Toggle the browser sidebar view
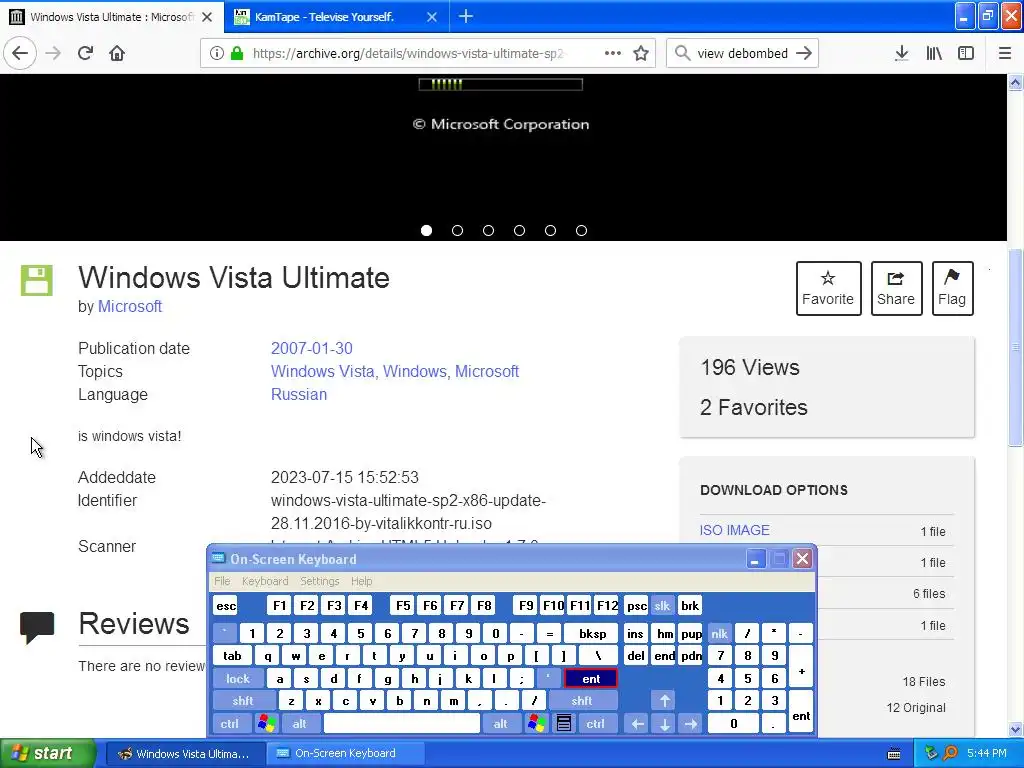The width and height of the screenshot is (1024, 768). [966, 53]
